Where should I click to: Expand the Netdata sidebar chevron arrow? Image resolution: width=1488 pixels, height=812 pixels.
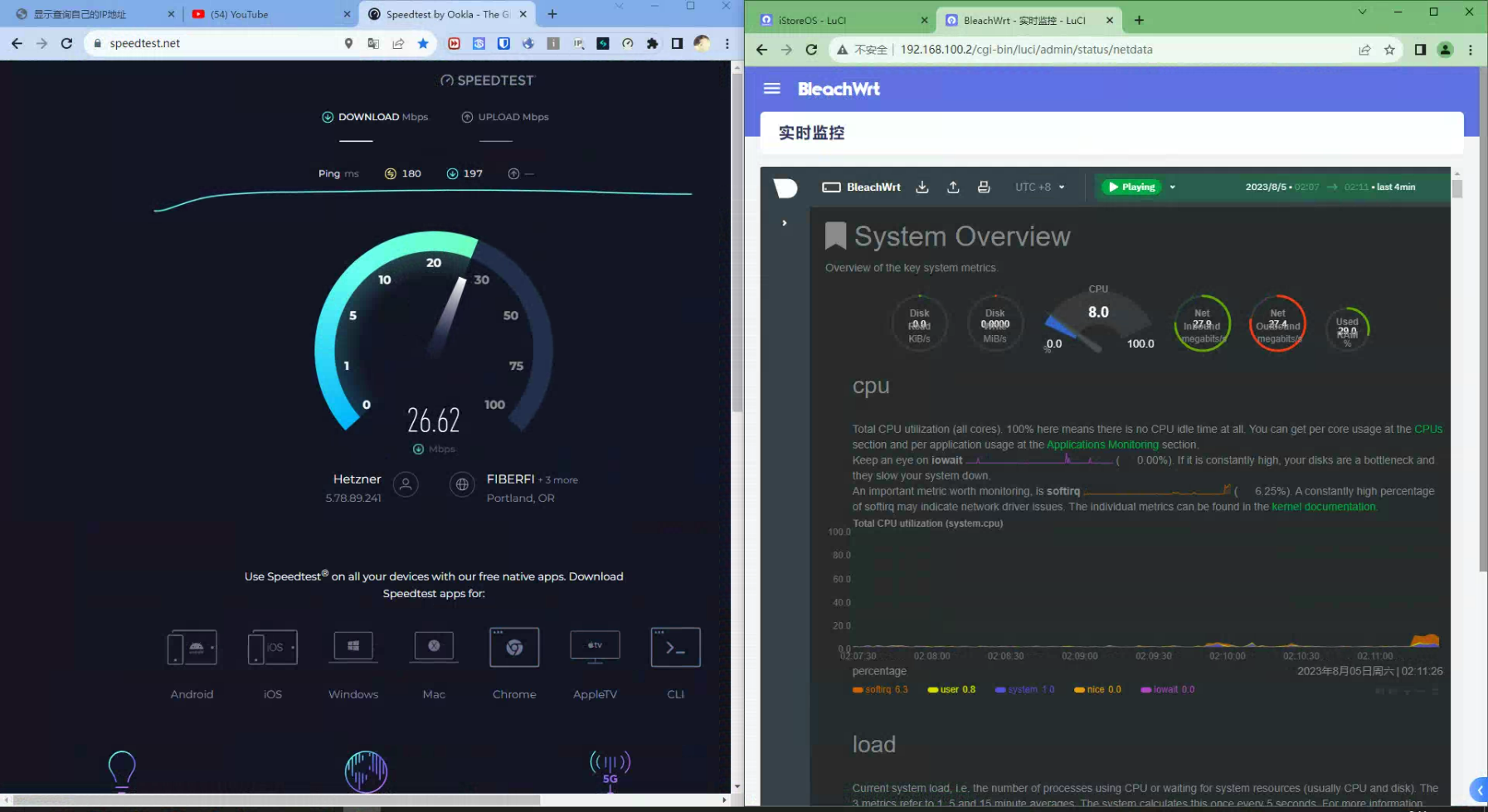click(784, 223)
